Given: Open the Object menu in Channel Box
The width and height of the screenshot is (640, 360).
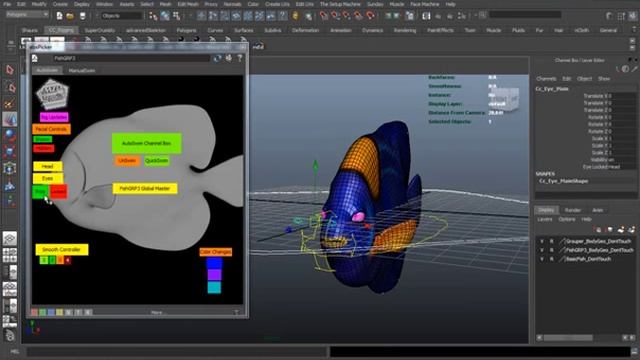Looking at the screenshot, I should click(584, 78).
